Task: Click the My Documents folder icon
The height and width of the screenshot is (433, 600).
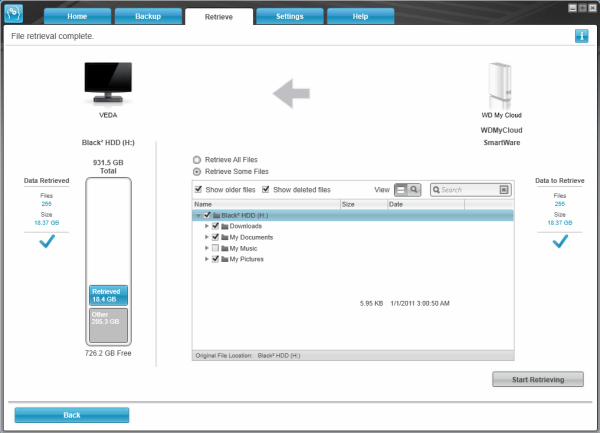Action: coord(225,238)
